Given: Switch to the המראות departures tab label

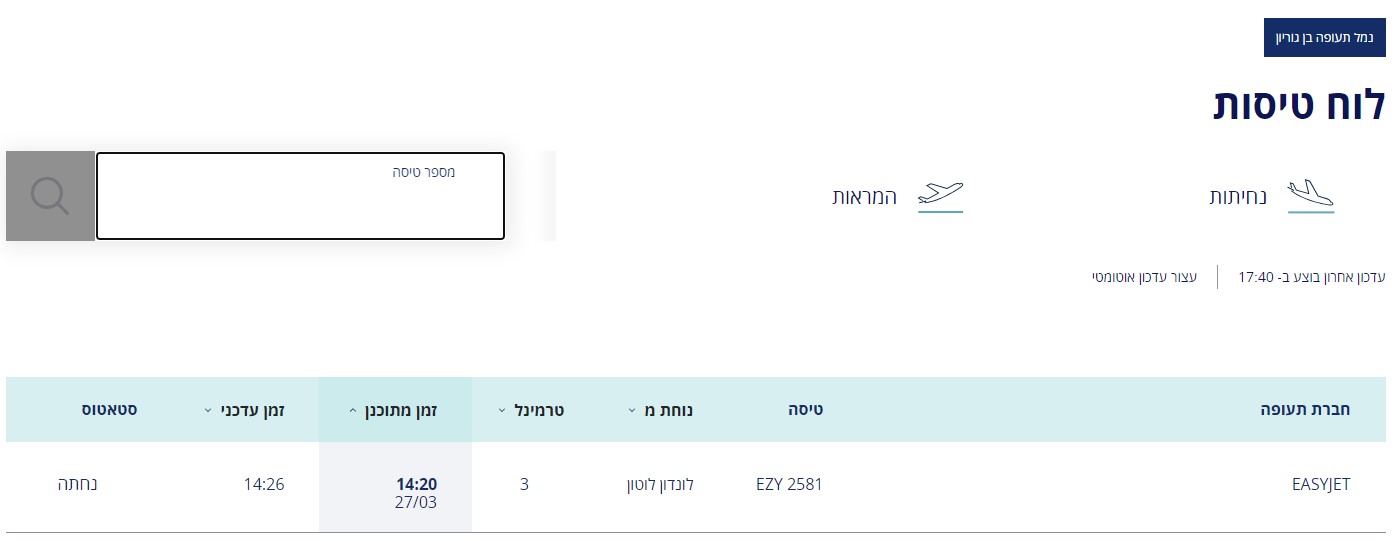Looking at the screenshot, I should [865, 196].
